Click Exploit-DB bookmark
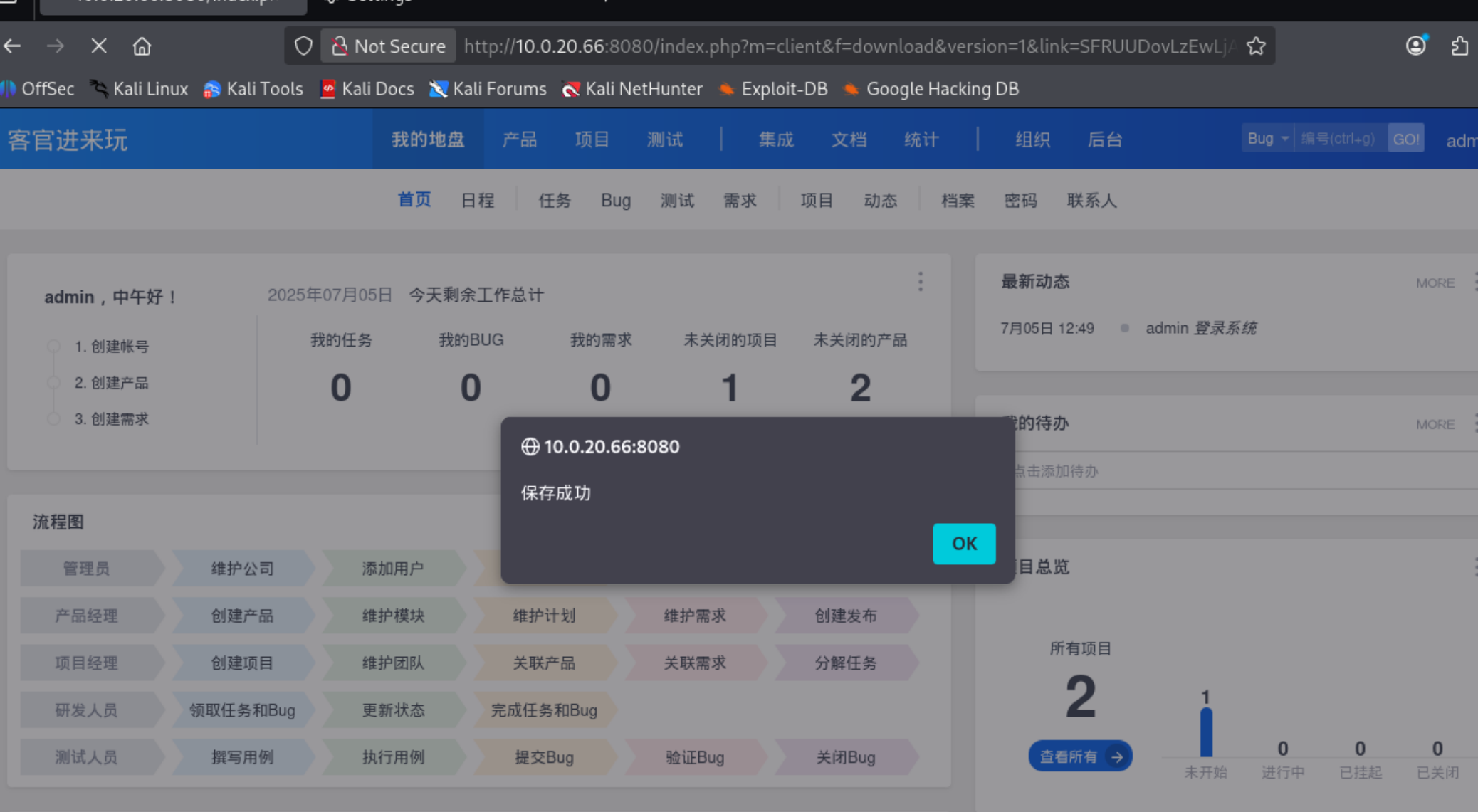Viewport: 1478px width, 812px height. click(x=773, y=89)
